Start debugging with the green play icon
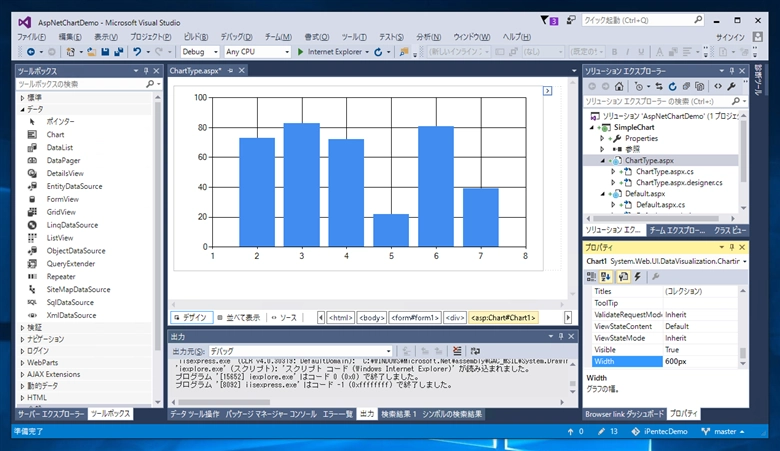 pyautogui.click(x=300, y=52)
